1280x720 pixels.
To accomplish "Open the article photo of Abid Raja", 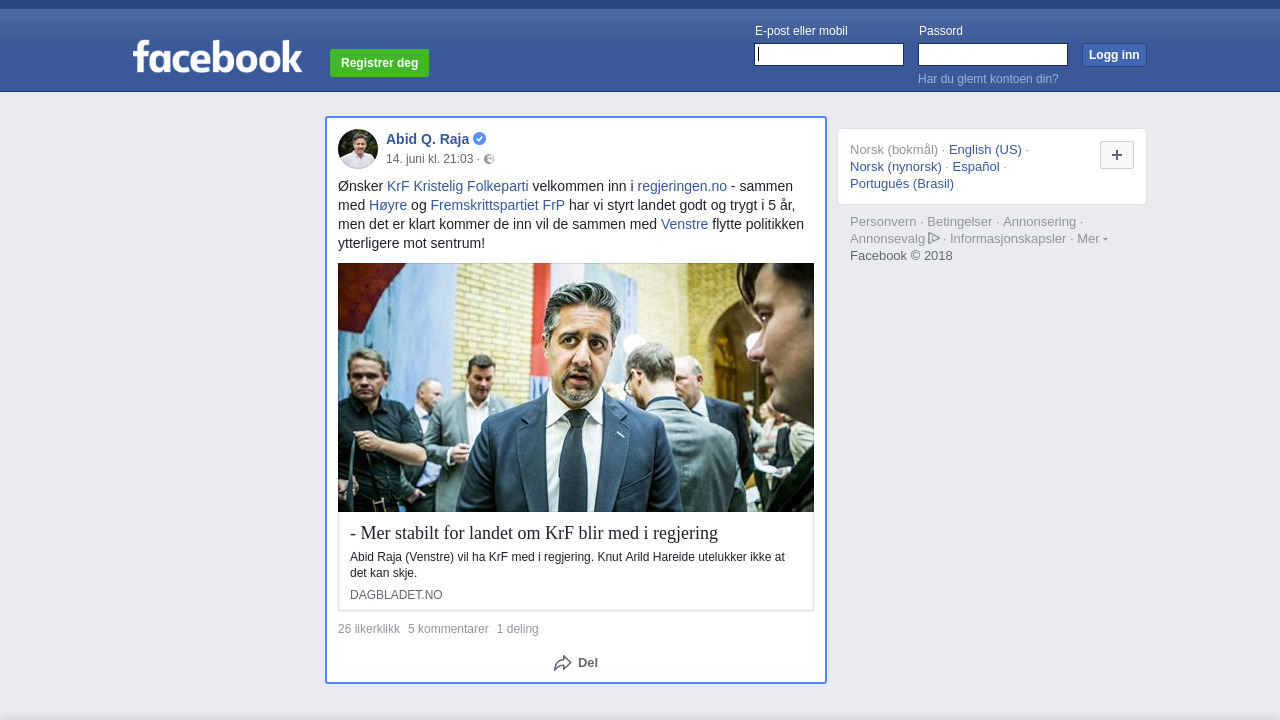I will click(576, 388).
